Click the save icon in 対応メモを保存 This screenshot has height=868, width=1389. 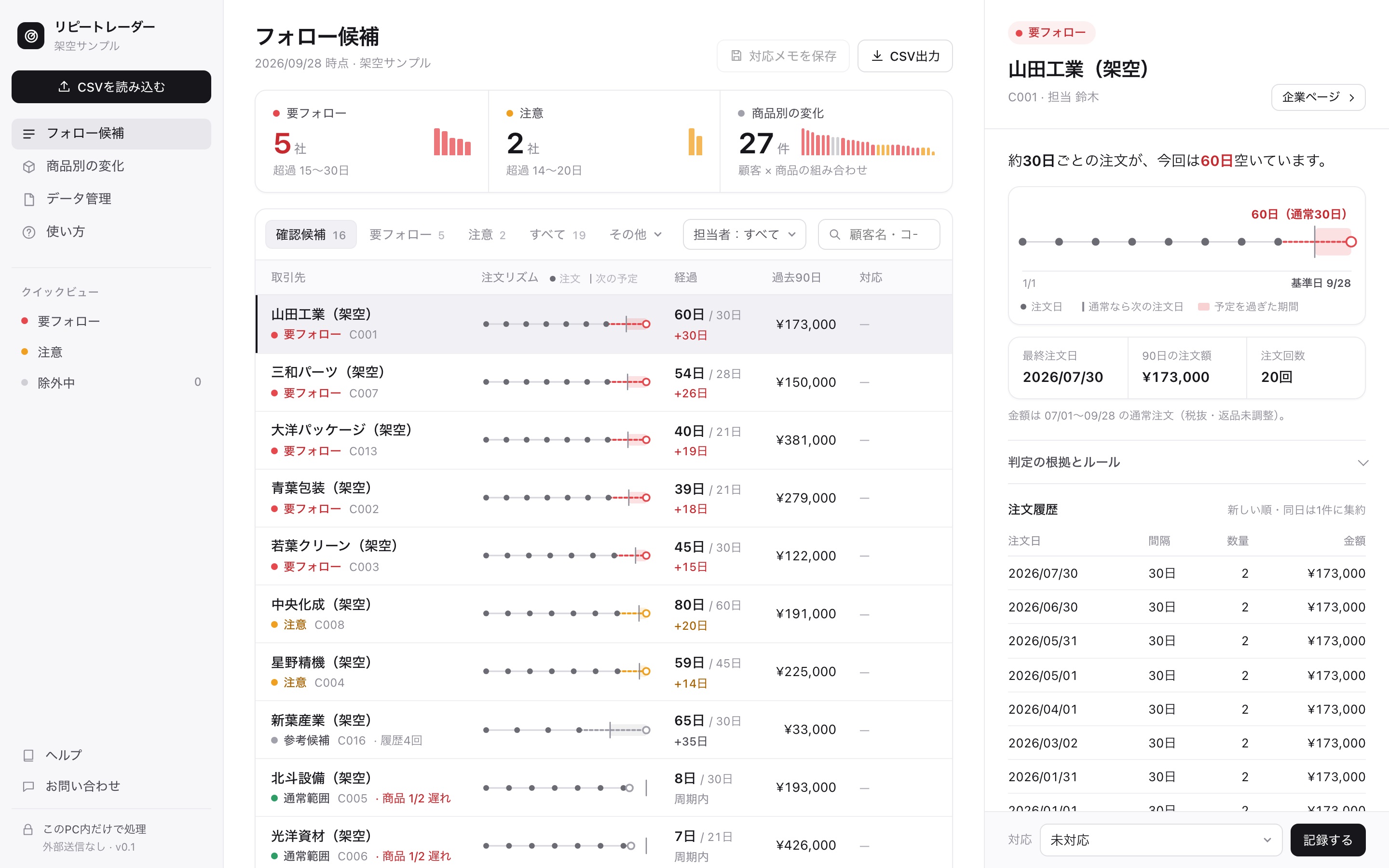point(736,55)
